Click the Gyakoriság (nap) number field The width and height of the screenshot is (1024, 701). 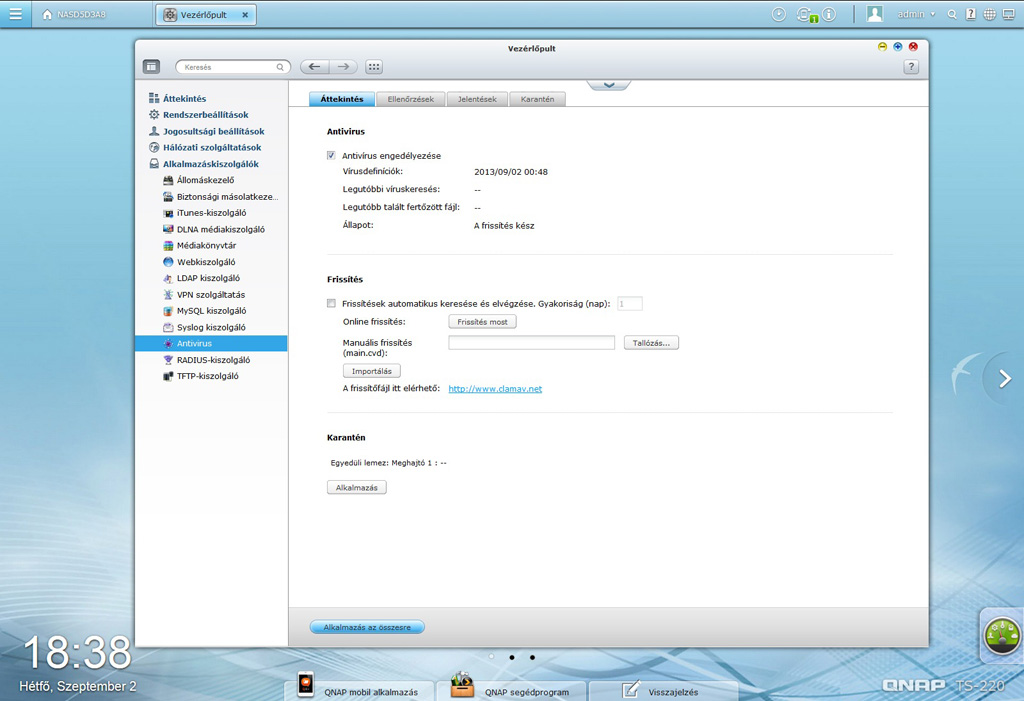630,304
